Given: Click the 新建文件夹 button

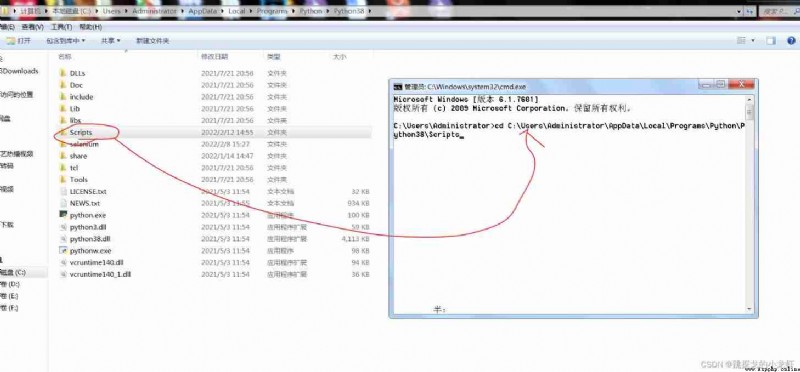Looking at the screenshot, I should [x=152, y=40].
